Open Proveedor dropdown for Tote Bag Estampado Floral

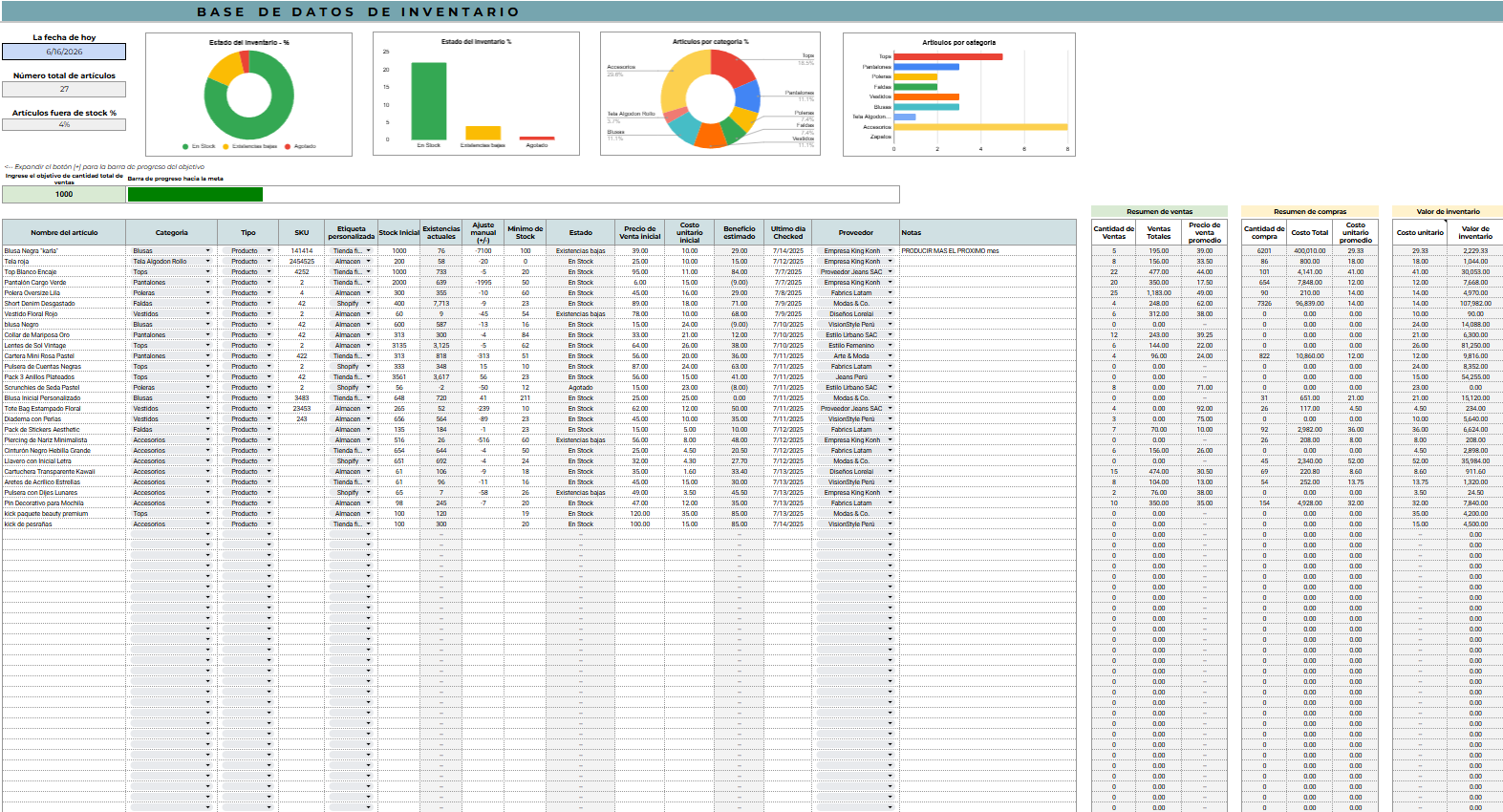[890, 408]
